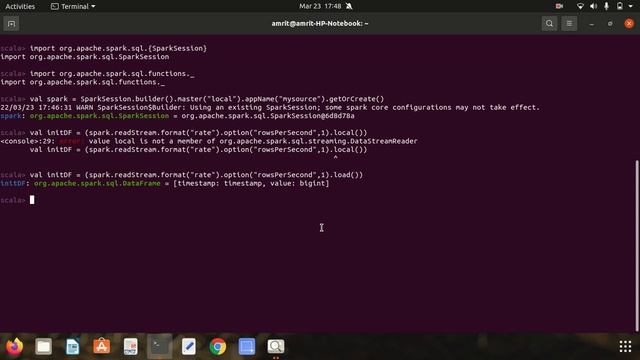Open Activities overview
Viewport: 640px width, 360px height.
click(x=20, y=6)
